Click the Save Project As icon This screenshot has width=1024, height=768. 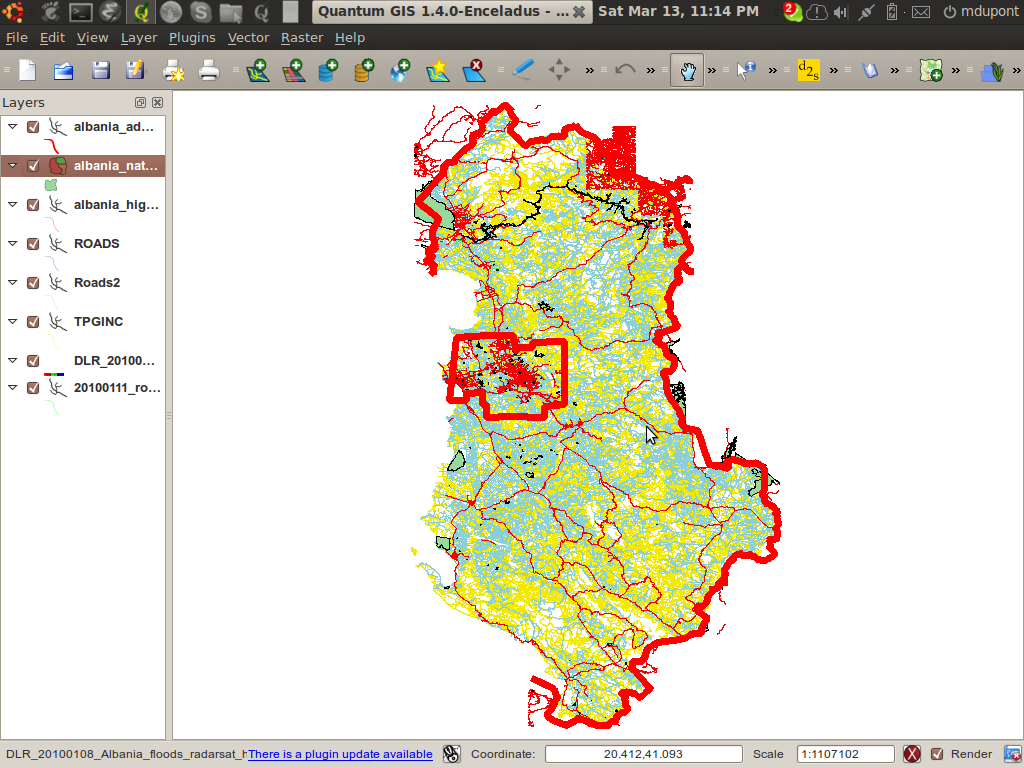click(x=135, y=70)
